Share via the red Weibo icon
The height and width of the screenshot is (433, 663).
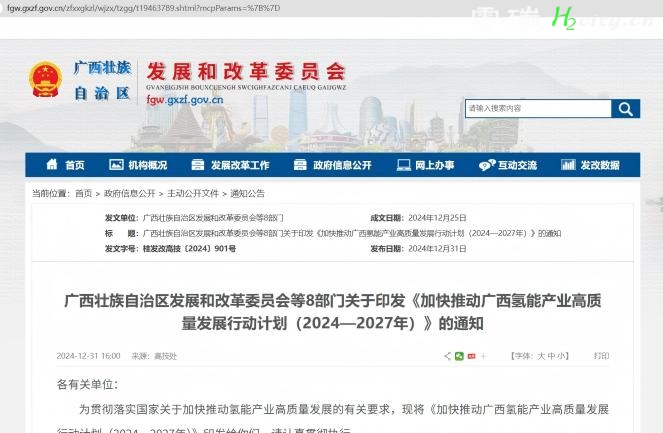pyautogui.click(x=471, y=356)
